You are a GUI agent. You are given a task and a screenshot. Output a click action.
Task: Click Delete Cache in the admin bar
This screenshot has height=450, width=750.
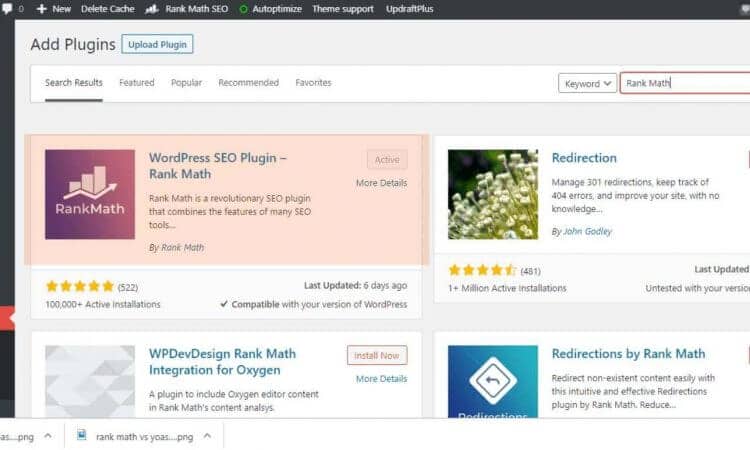point(108,9)
